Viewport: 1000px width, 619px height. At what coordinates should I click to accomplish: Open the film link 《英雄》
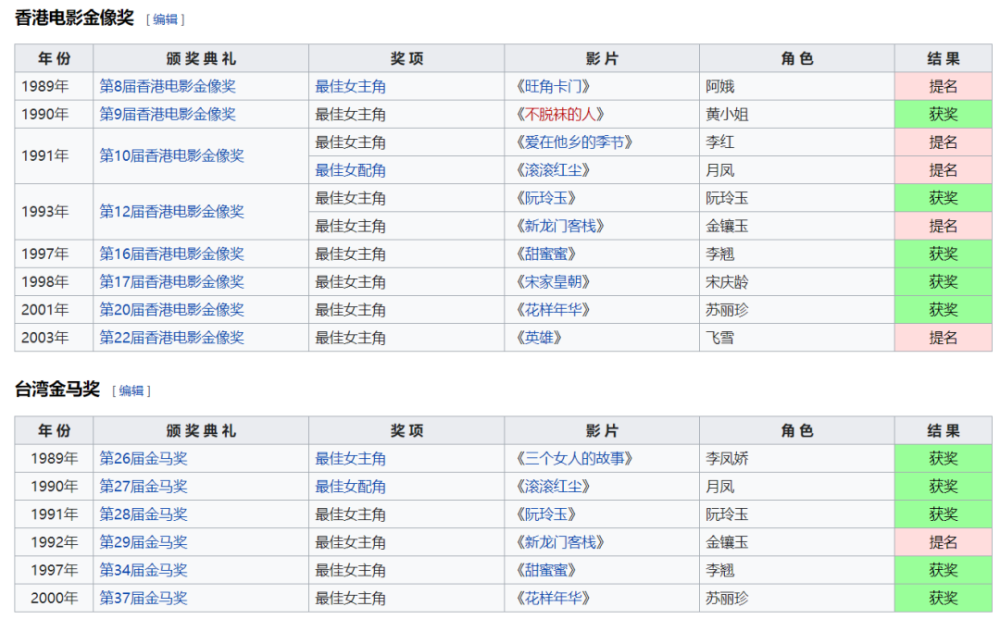(539, 337)
